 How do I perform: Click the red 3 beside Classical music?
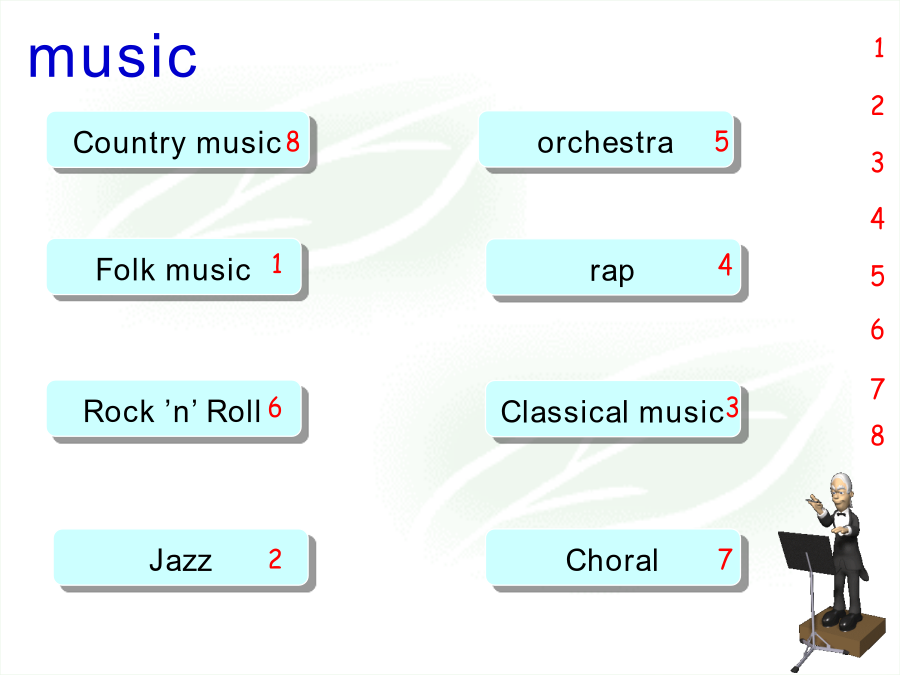pos(732,407)
